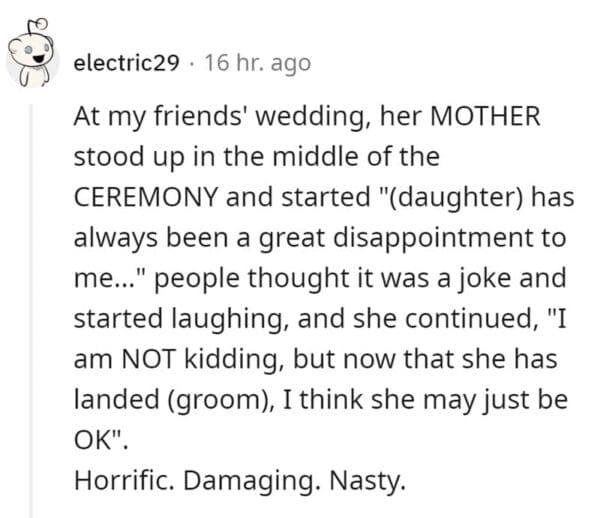Click the "(daughter)" placeholder text
Viewport: 600px width, 518px height.
point(467,199)
